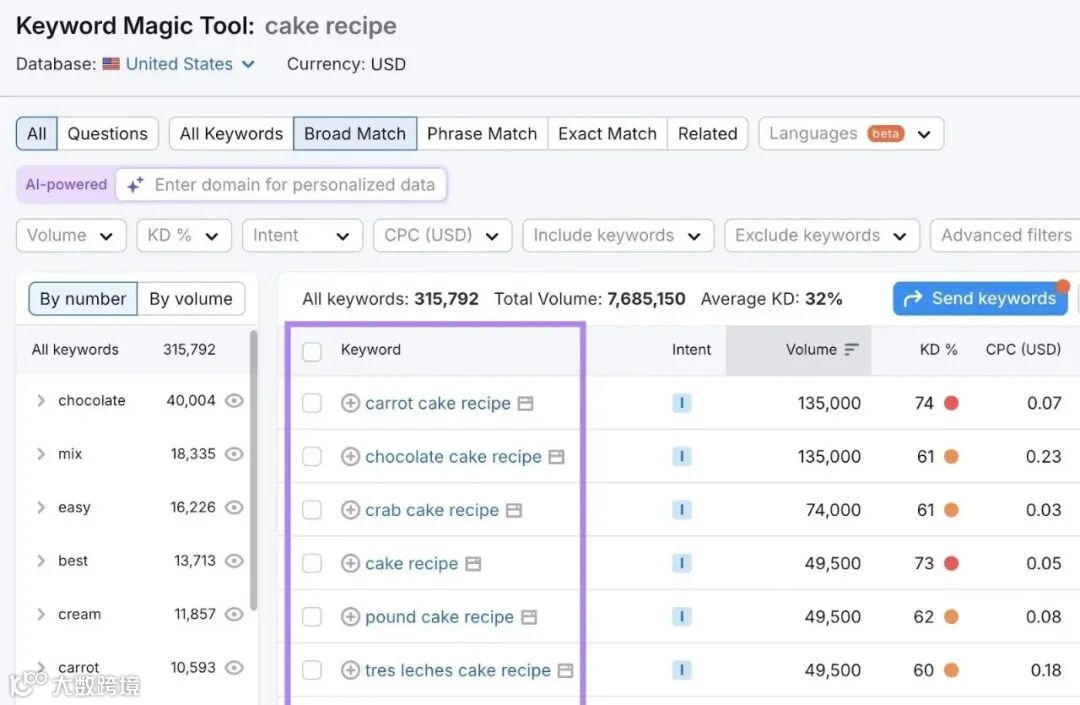1080x705 pixels.
Task: Click plus icon beside carrot cake recipe
Action: 350,403
